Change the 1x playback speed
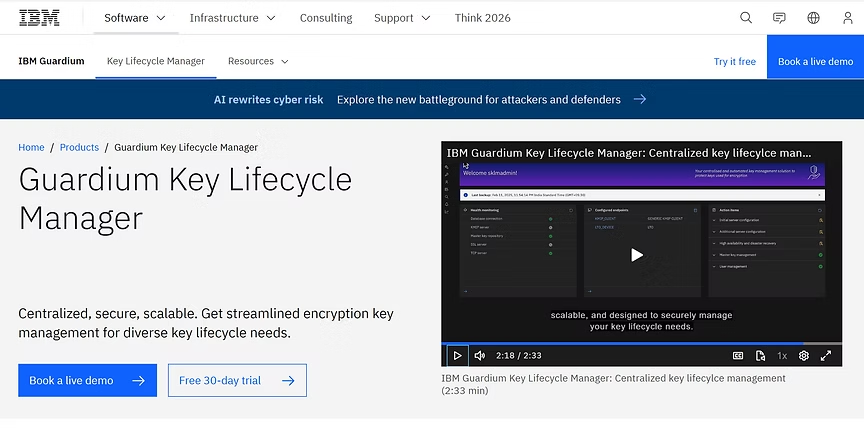The width and height of the screenshot is (864, 430). coord(782,356)
